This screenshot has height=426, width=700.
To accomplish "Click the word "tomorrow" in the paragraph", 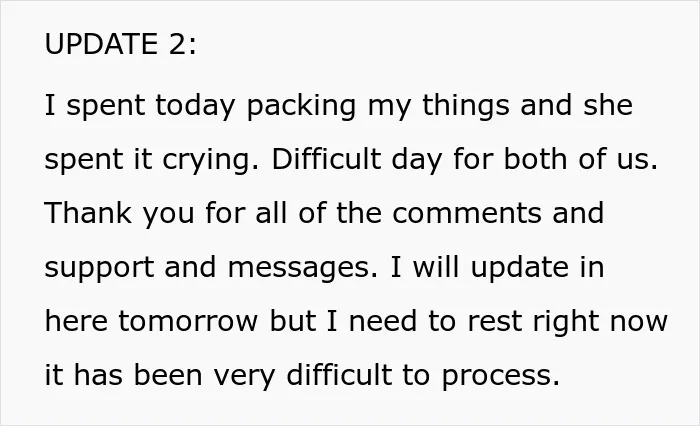I will click(188, 322).
